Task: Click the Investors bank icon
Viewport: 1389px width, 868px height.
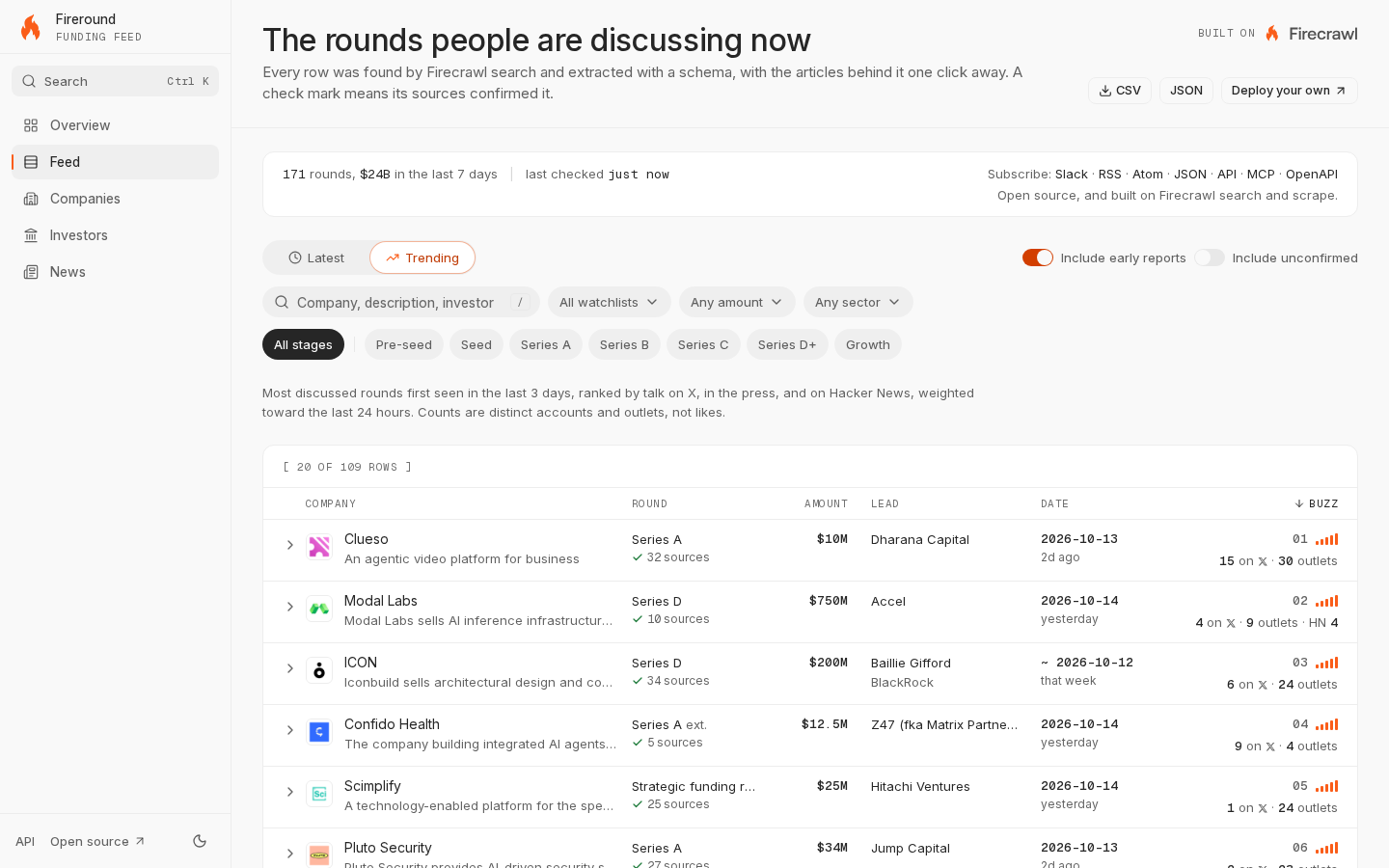Action: 31,235
